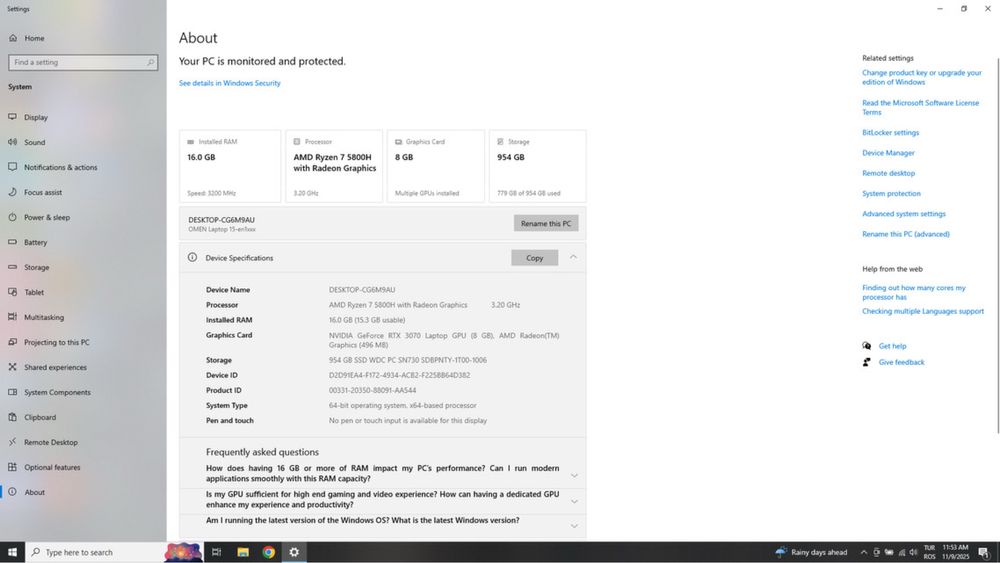
Task: Select the Processor AMD Ryzen 7 card
Action: [334, 166]
